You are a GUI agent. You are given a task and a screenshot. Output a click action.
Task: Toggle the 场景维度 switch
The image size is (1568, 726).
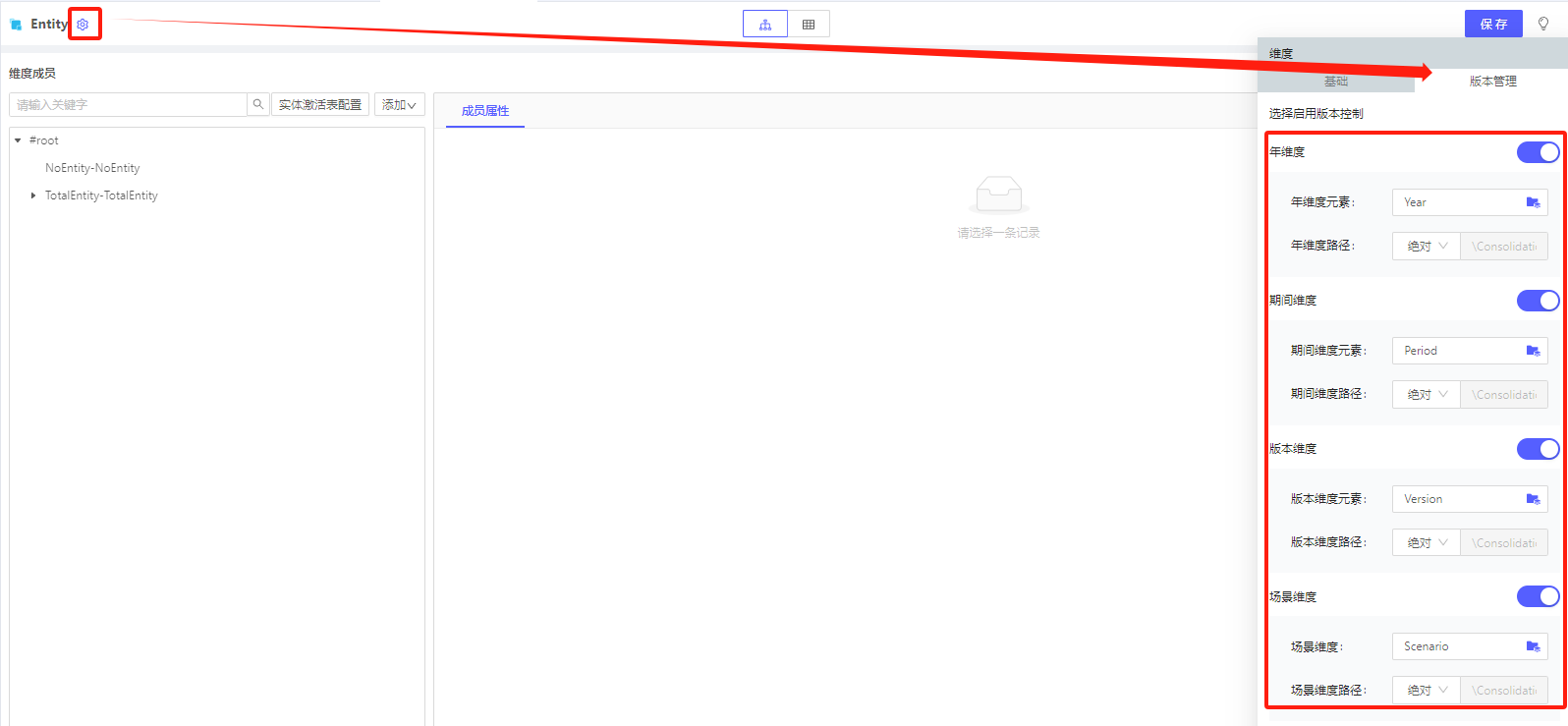coord(1538,596)
